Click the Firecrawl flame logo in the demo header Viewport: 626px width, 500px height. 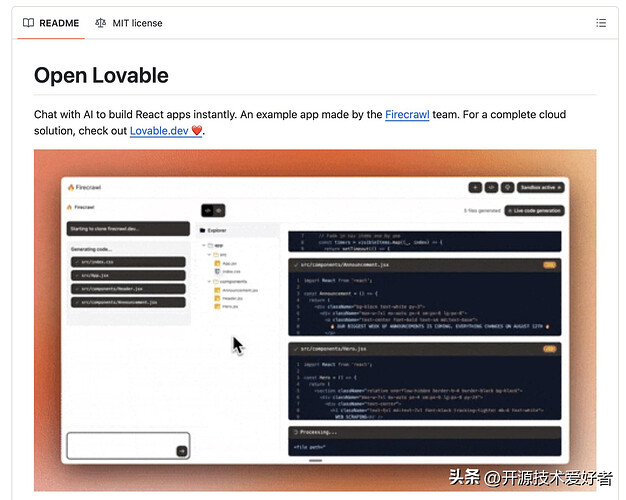click(x=70, y=187)
